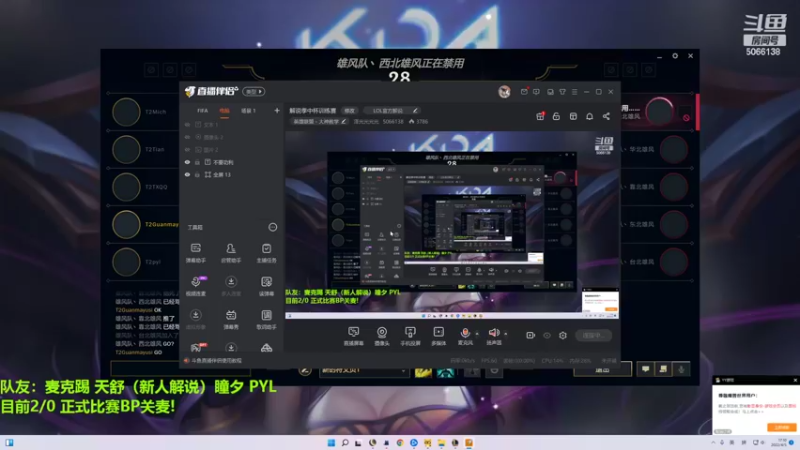Select the orange highlighted scene tab

(x=224, y=111)
